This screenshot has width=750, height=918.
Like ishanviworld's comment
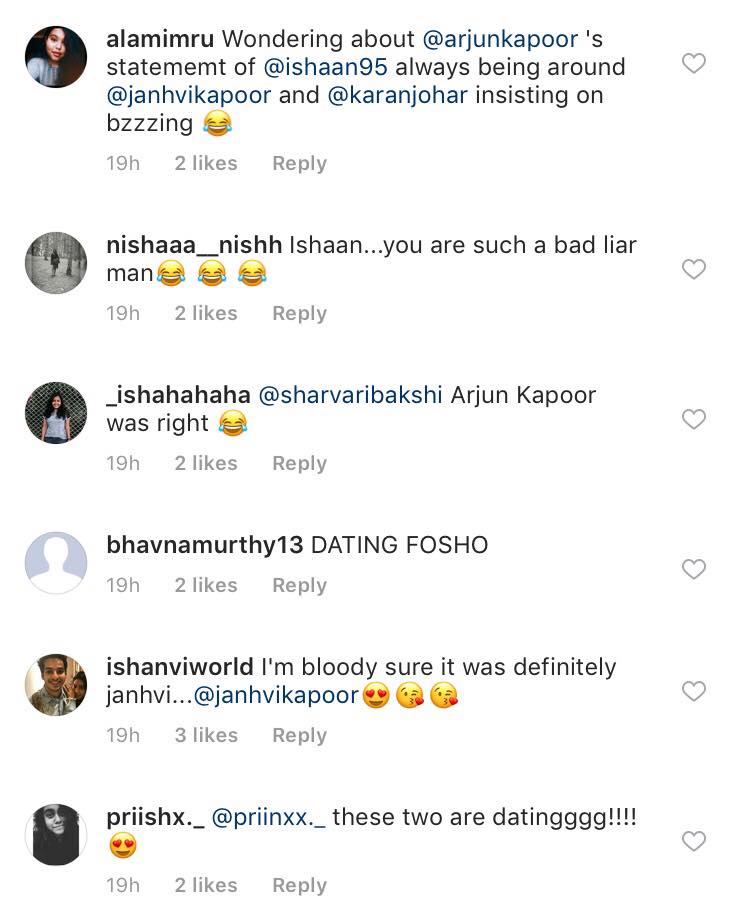coord(694,690)
